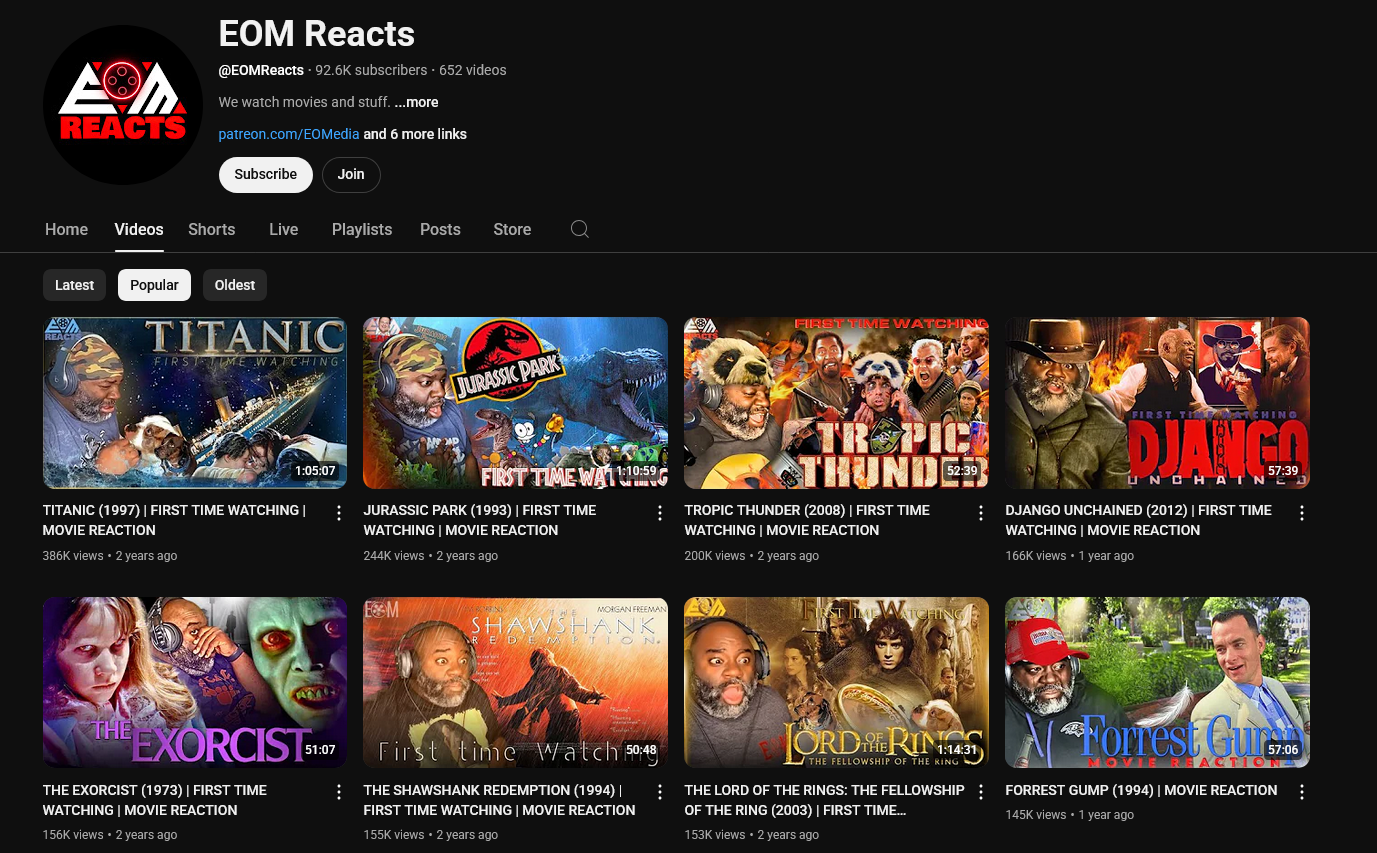Click the Join membership button
Screen dimensions: 1377x853
click(351, 174)
